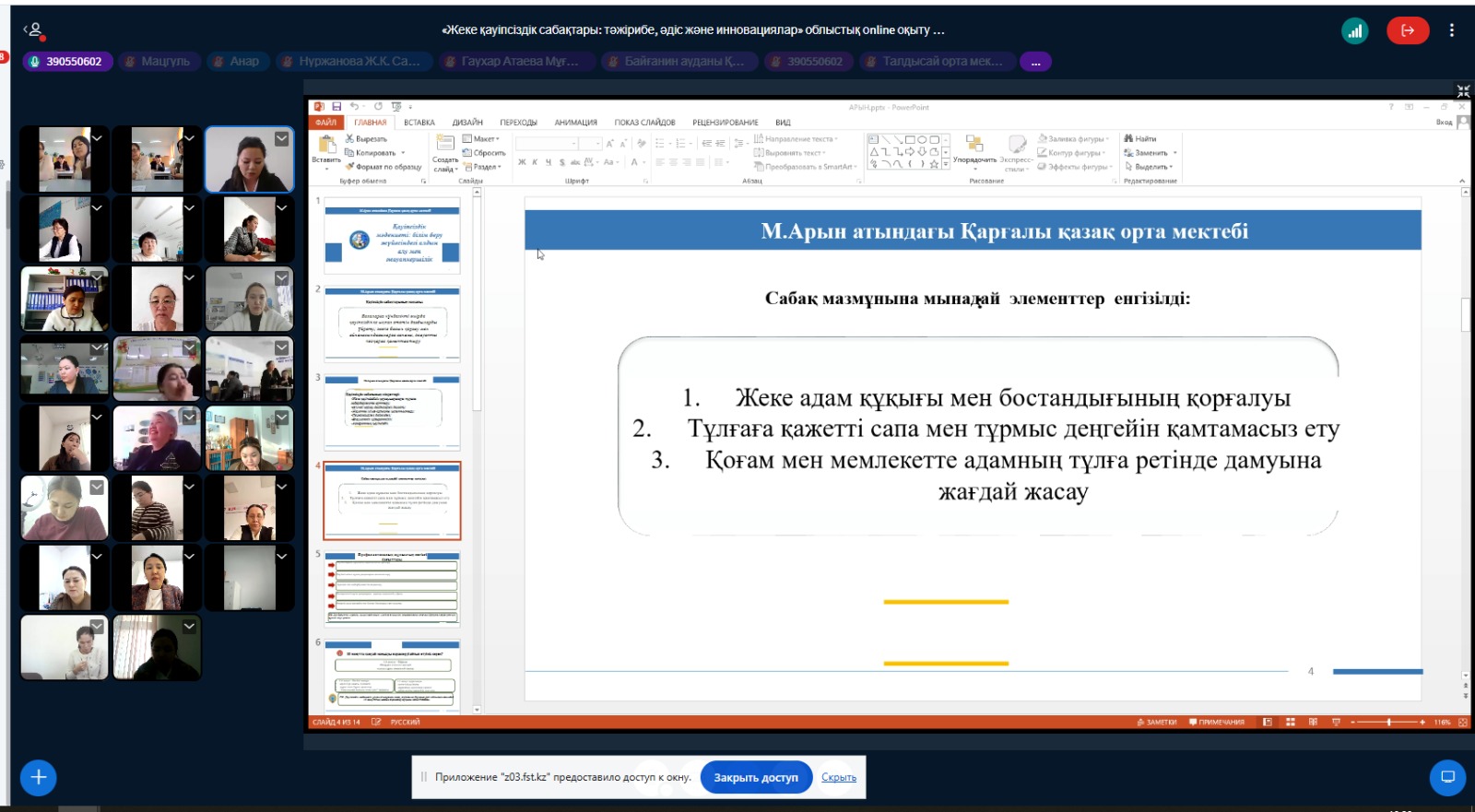
Task: Expand the Заливка фигуры dropdown
Action: 1075,139
